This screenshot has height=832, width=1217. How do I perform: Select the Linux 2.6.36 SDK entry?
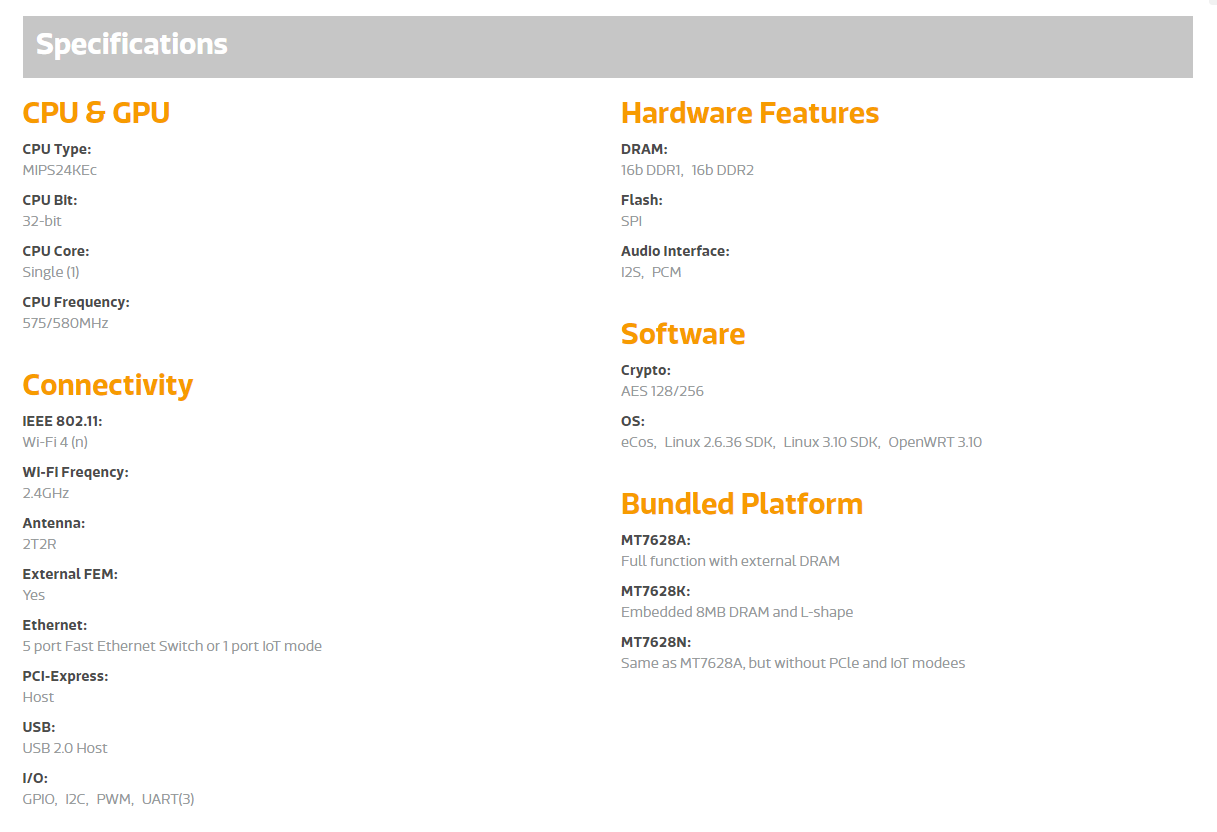(x=719, y=442)
